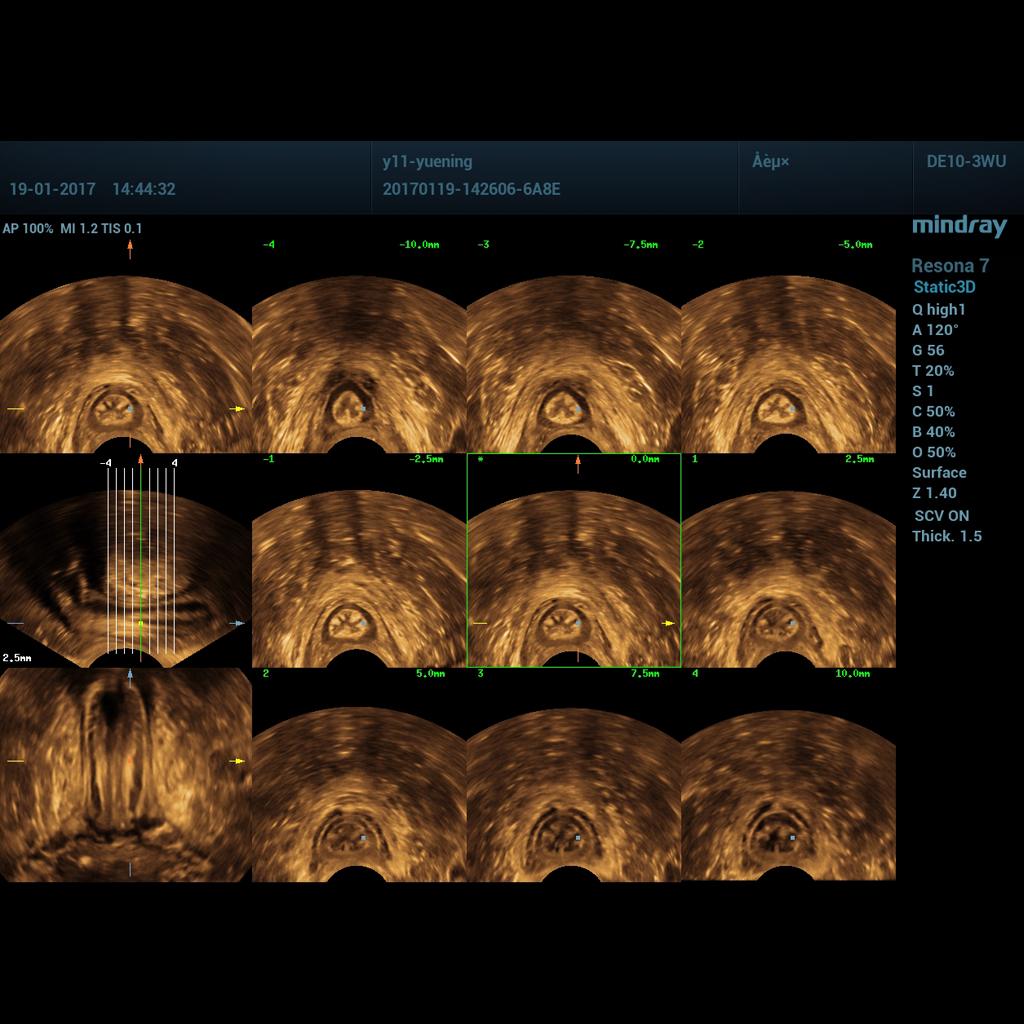This screenshot has width=1024, height=1024.
Task: Click the green center slice line
Action: tap(141, 560)
